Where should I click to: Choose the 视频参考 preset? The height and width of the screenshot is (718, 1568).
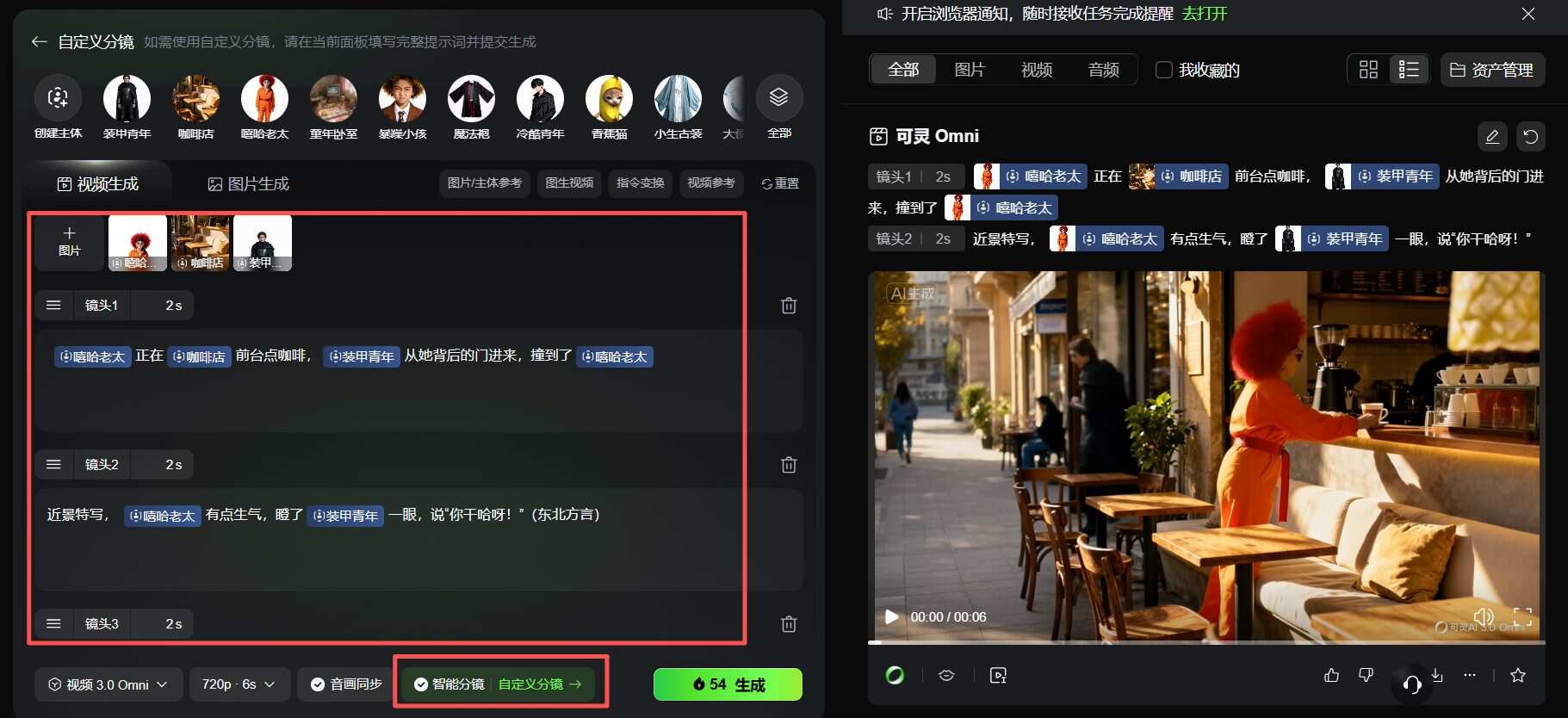710,183
